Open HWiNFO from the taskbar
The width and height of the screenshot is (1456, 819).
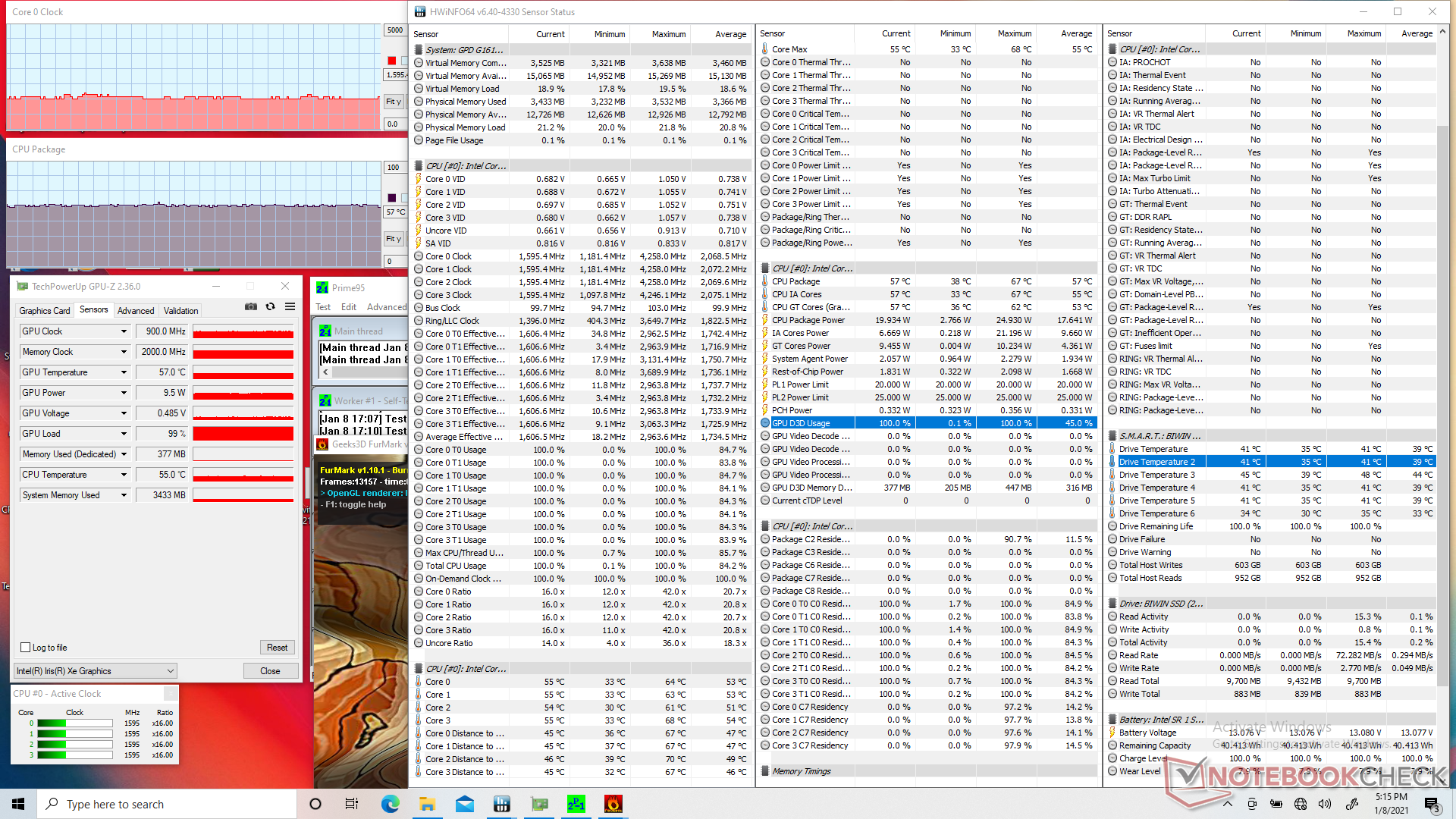[x=501, y=804]
